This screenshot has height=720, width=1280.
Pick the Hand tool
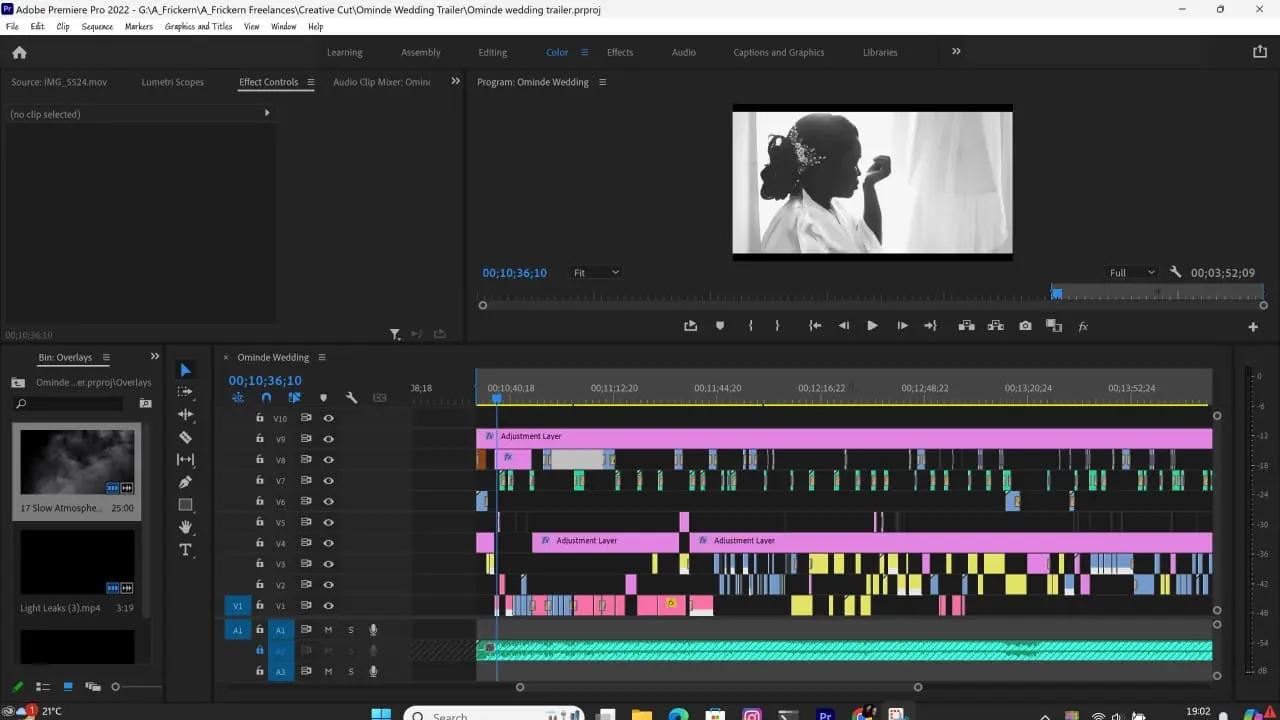(x=185, y=527)
